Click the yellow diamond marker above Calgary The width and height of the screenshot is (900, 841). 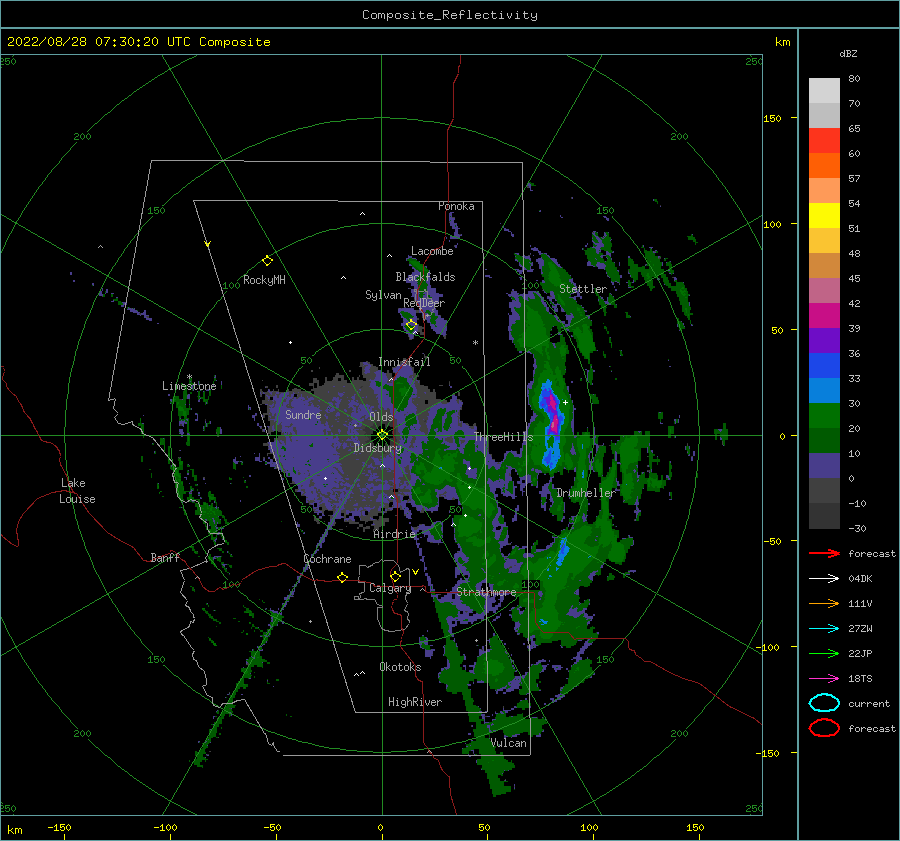pyautogui.click(x=395, y=576)
